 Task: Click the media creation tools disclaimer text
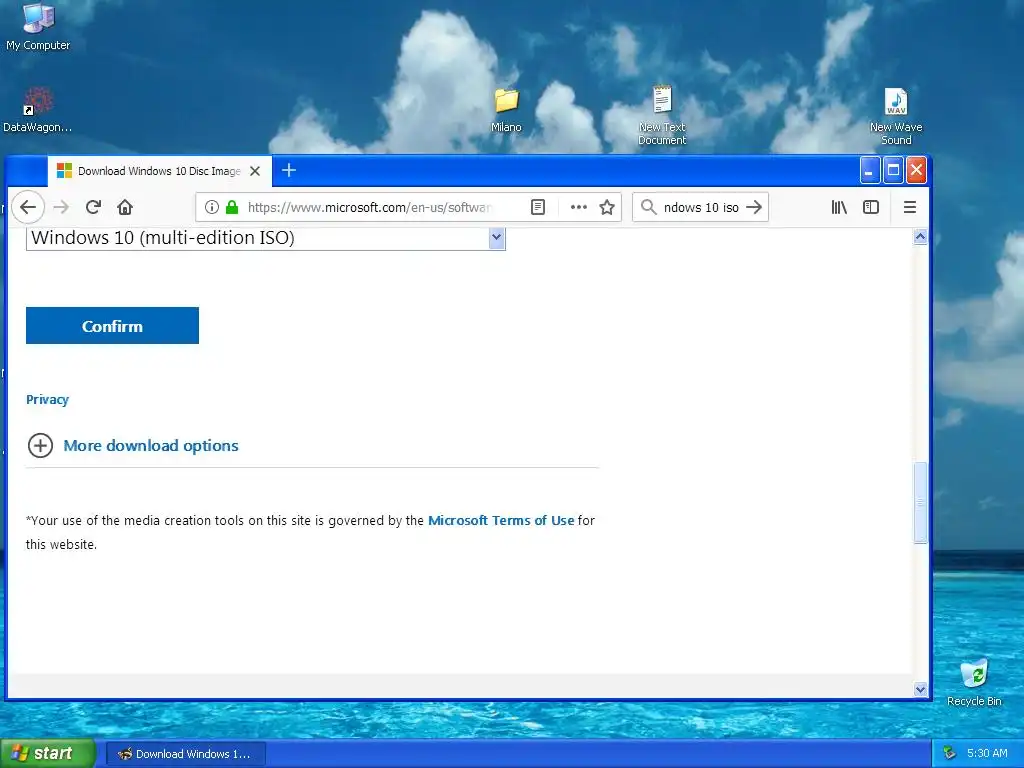[310, 532]
